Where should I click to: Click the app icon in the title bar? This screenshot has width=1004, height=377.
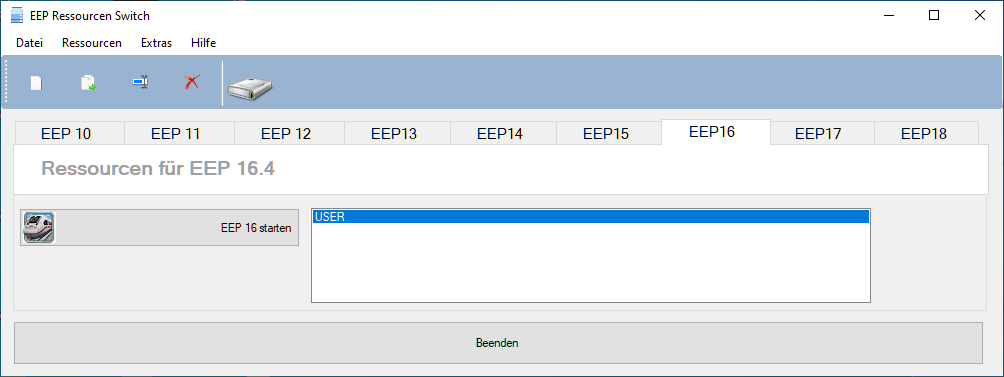pos(17,15)
